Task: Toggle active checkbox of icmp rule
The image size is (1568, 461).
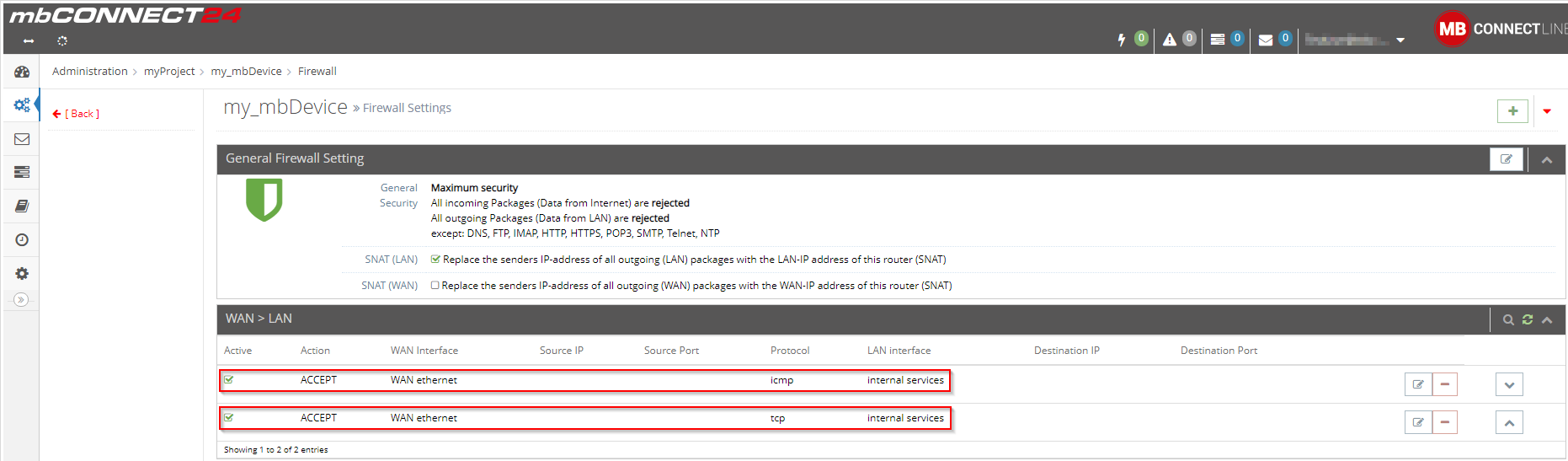Action: click(x=229, y=380)
